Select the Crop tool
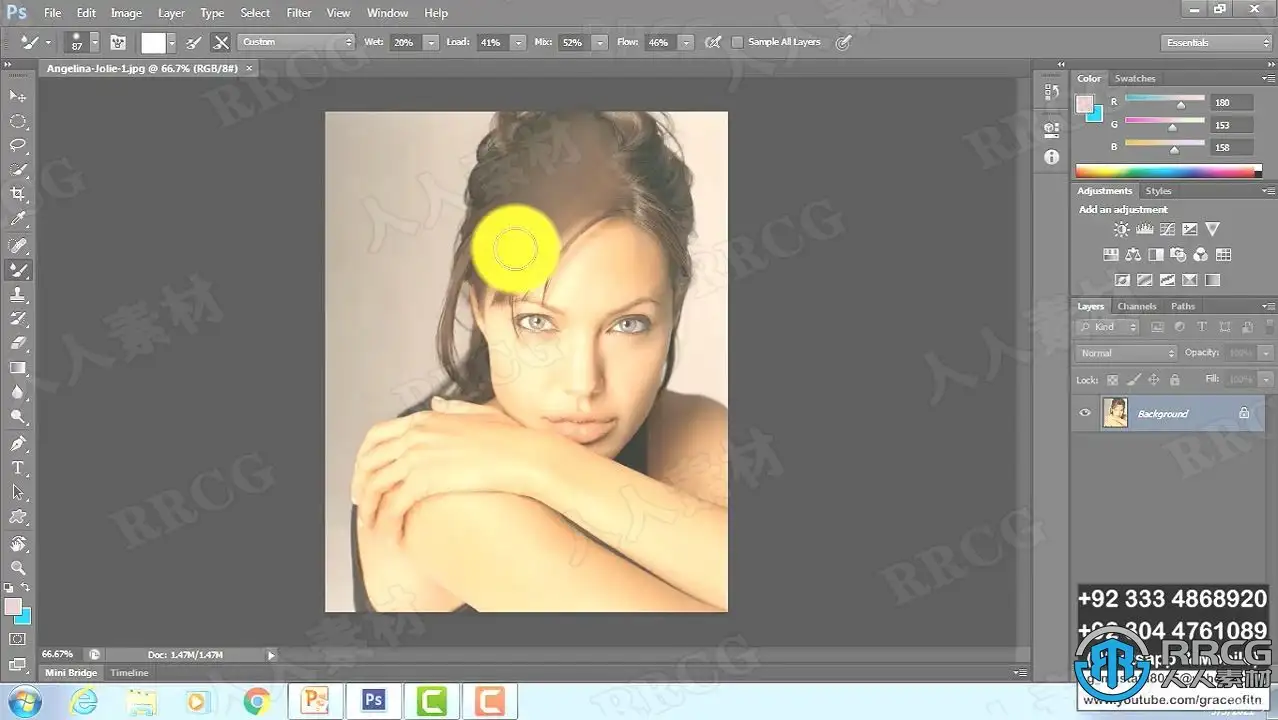Screen dimensions: 1278x720 tap(18, 194)
